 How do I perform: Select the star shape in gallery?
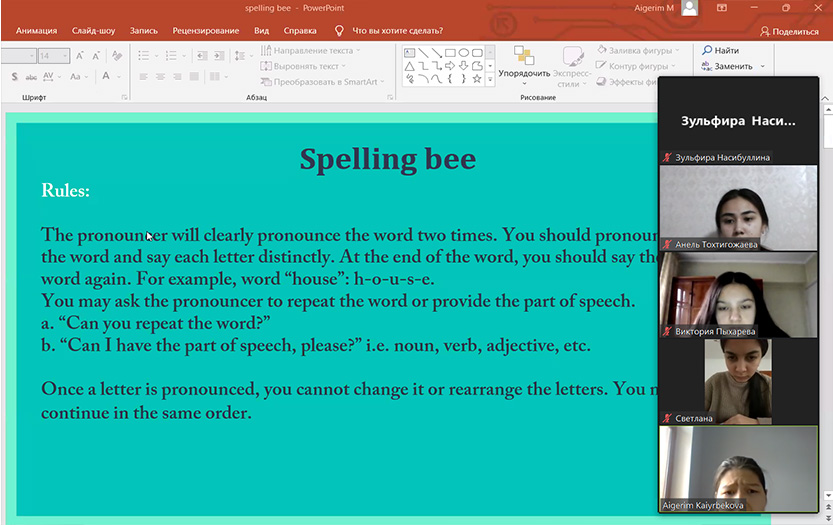point(477,78)
